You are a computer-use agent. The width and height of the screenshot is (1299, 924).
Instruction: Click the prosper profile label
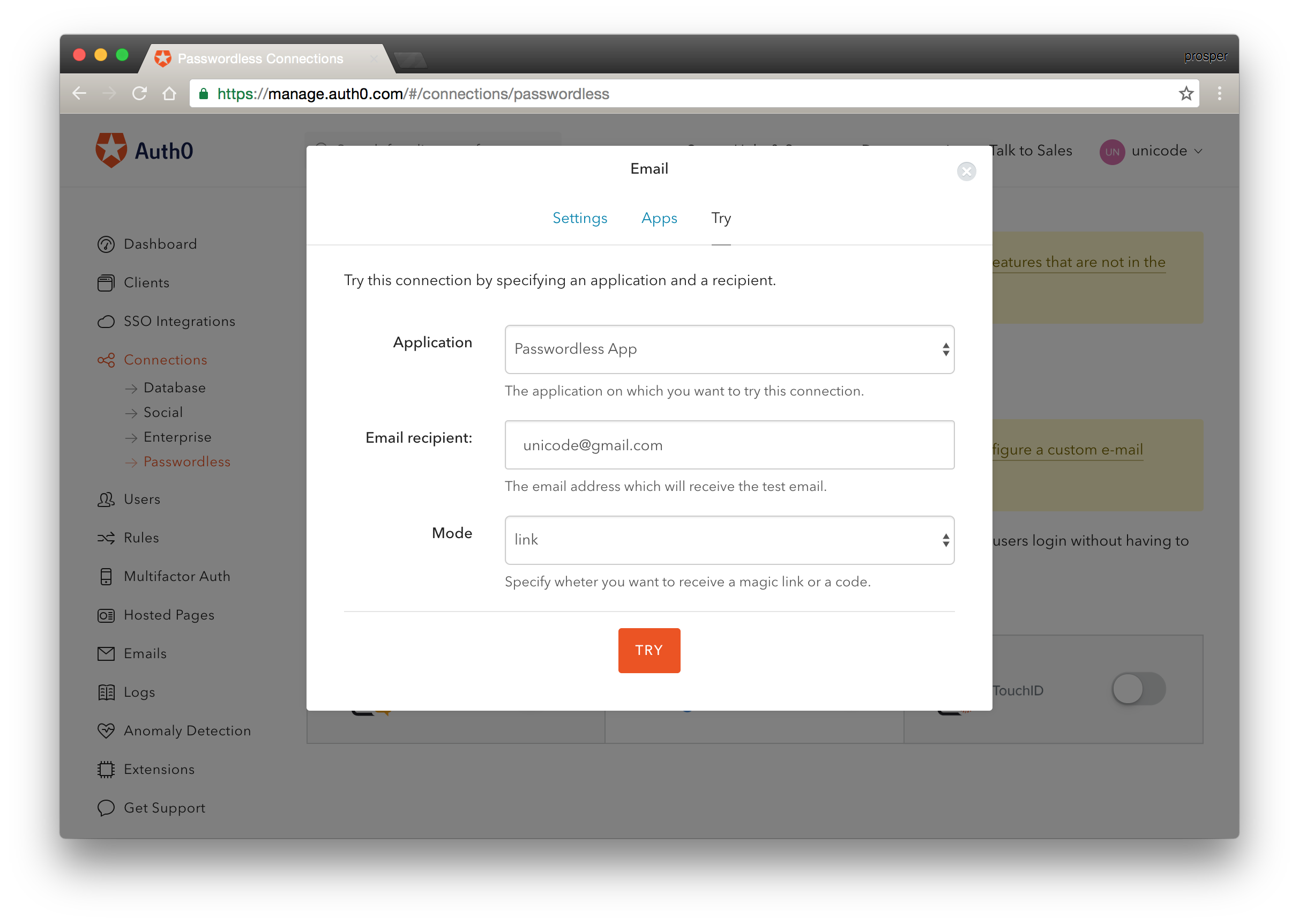click(1205, 56)
